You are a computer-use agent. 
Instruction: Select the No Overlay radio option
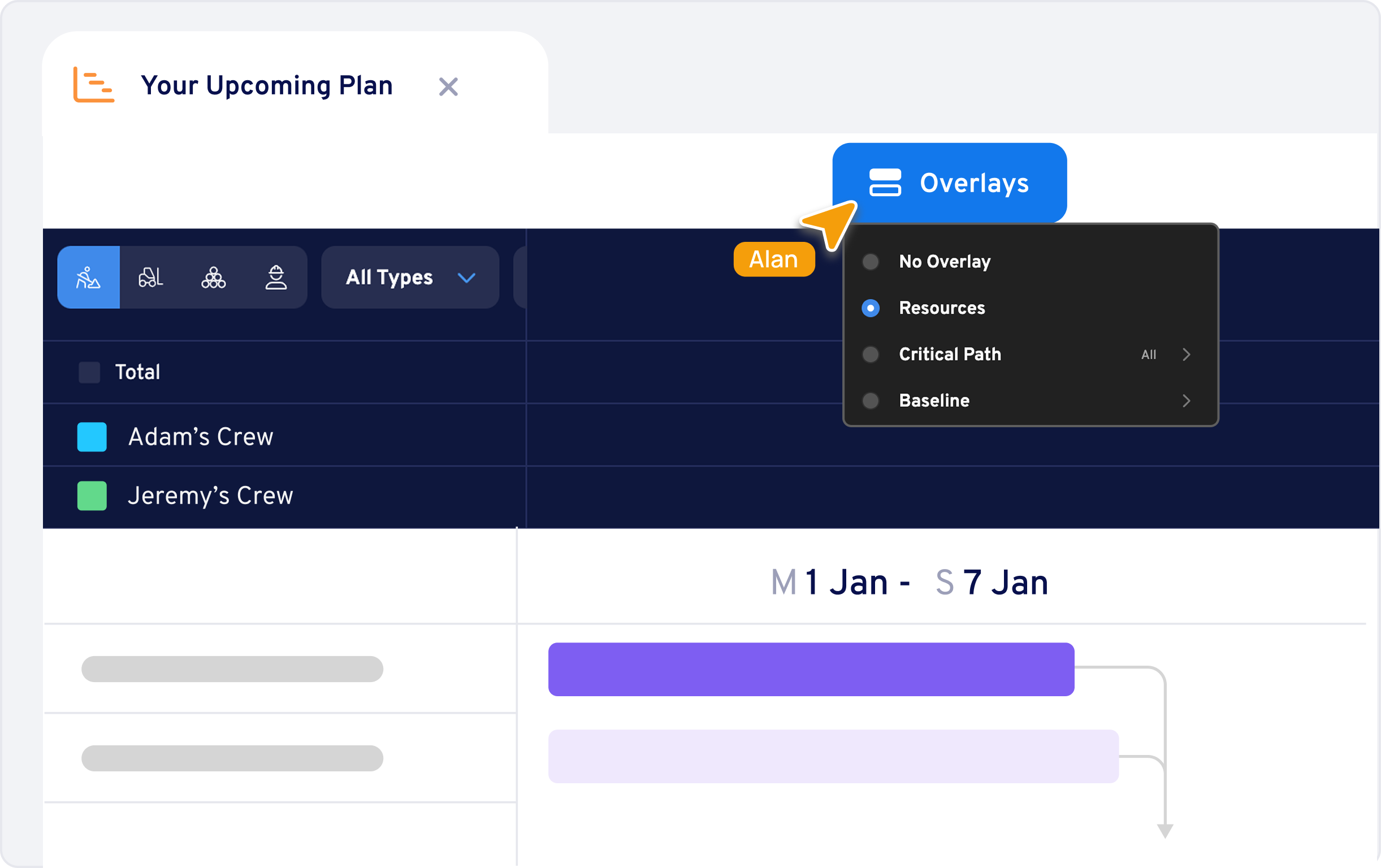(x=870, y=262)
